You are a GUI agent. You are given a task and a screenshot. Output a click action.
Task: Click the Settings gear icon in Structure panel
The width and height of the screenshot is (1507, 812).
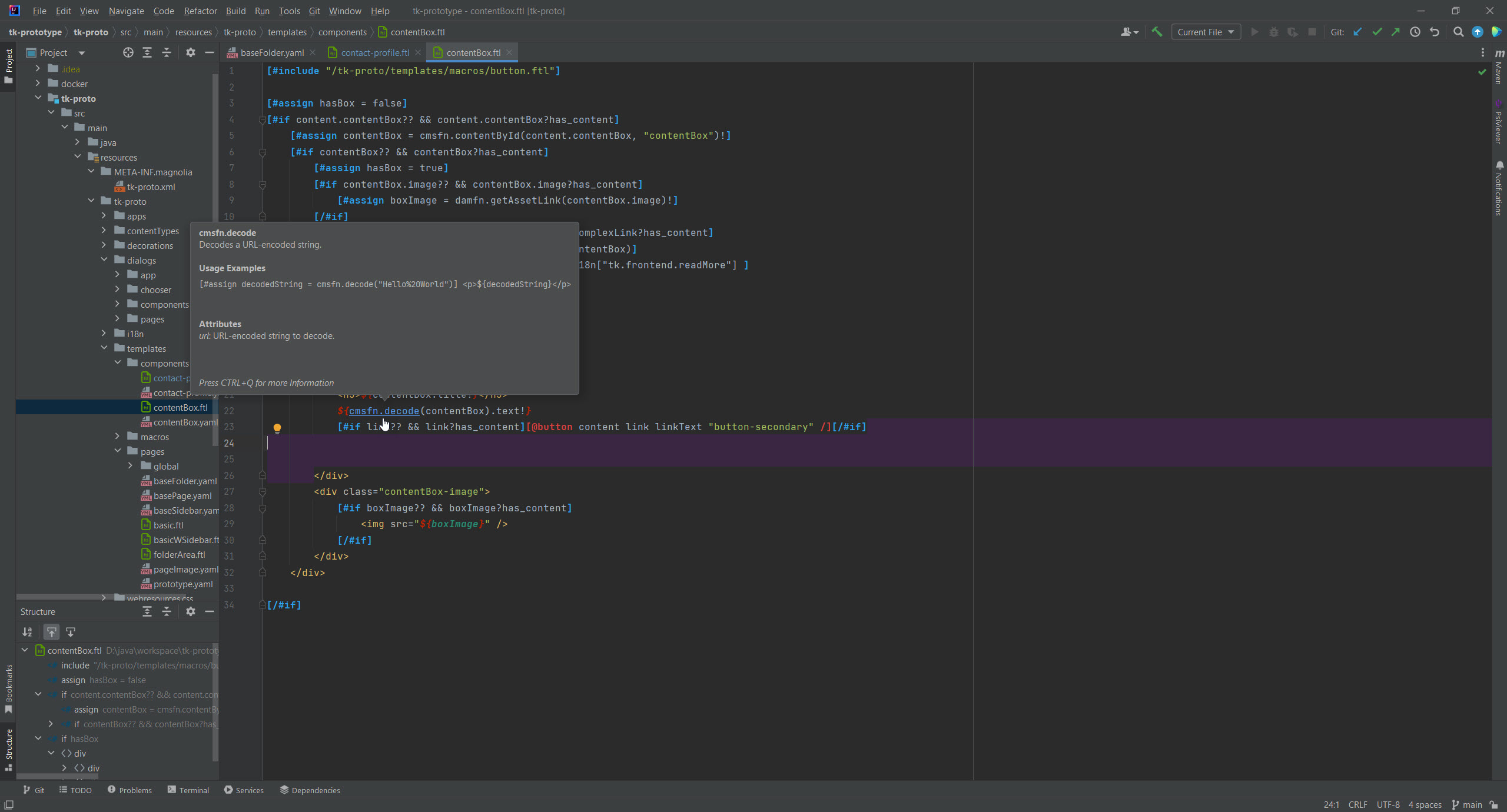point(189,611)
